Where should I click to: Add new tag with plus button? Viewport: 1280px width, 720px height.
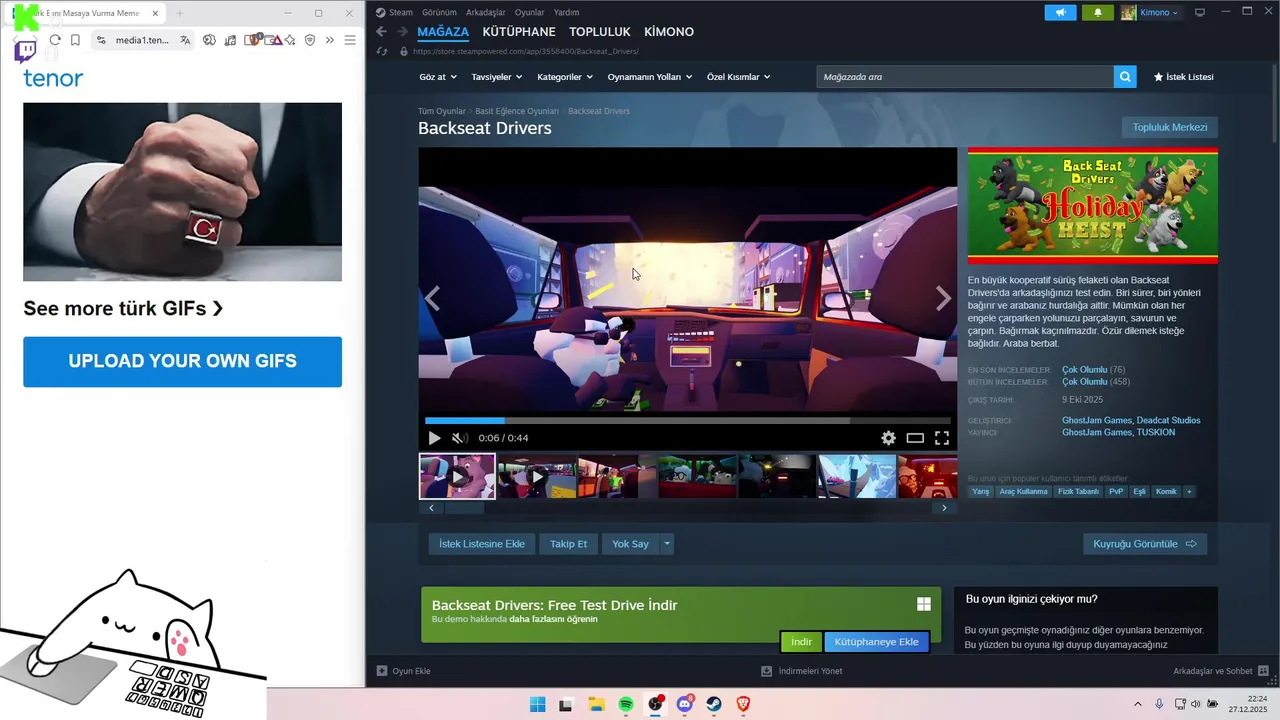(x=1189, y=491)
